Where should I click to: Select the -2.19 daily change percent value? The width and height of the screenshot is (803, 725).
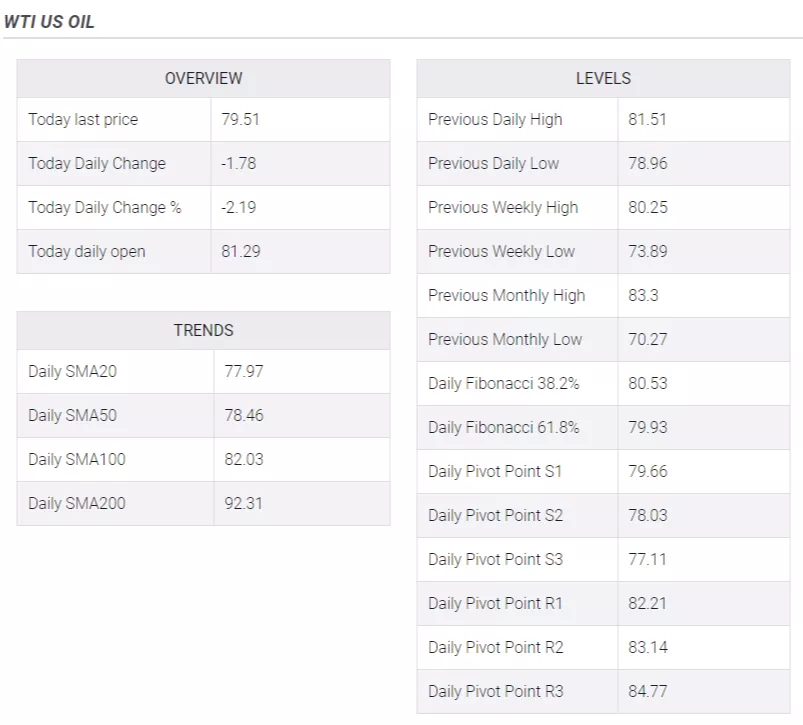click(240, 207)
